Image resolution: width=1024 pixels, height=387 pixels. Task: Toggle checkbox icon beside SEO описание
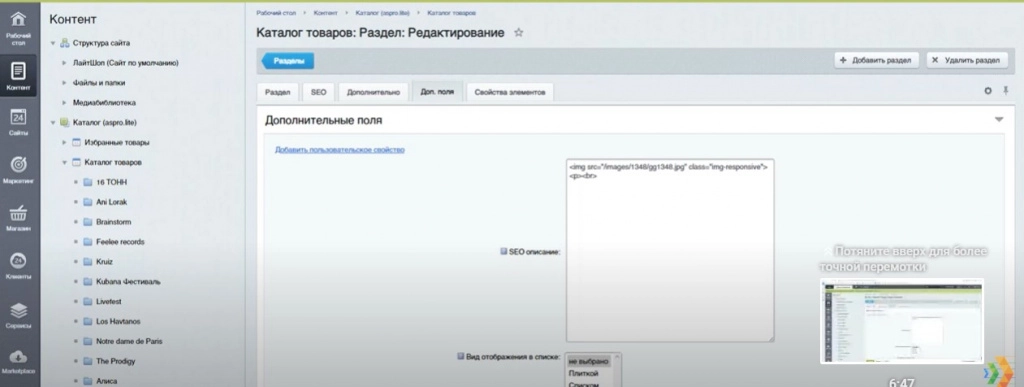coord(504,251)
